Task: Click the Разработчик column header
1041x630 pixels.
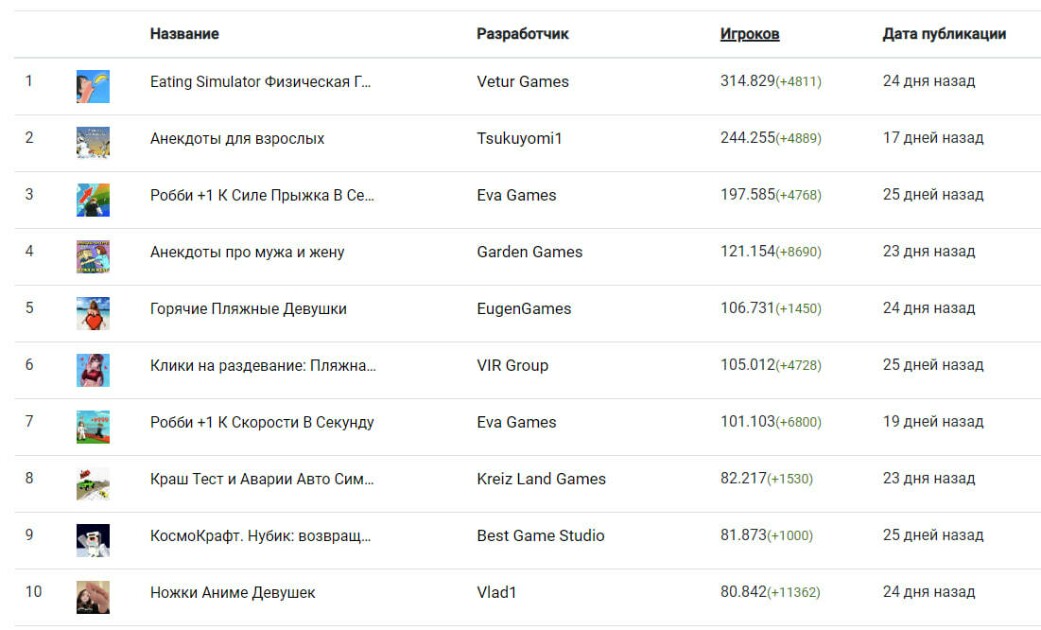Action: click(x=522, y=34)
